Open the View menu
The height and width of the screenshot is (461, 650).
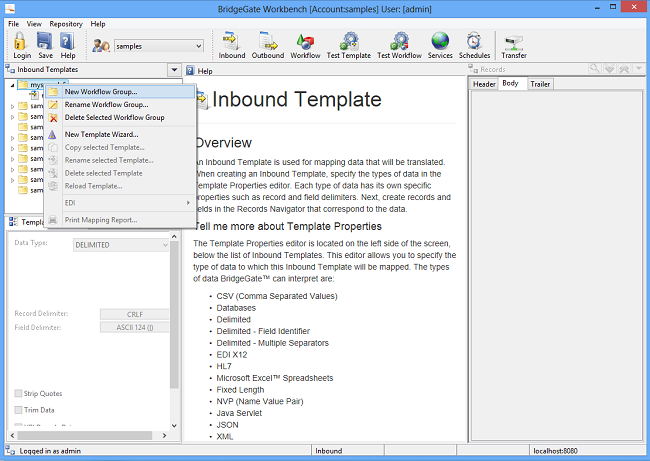point(34,24)
